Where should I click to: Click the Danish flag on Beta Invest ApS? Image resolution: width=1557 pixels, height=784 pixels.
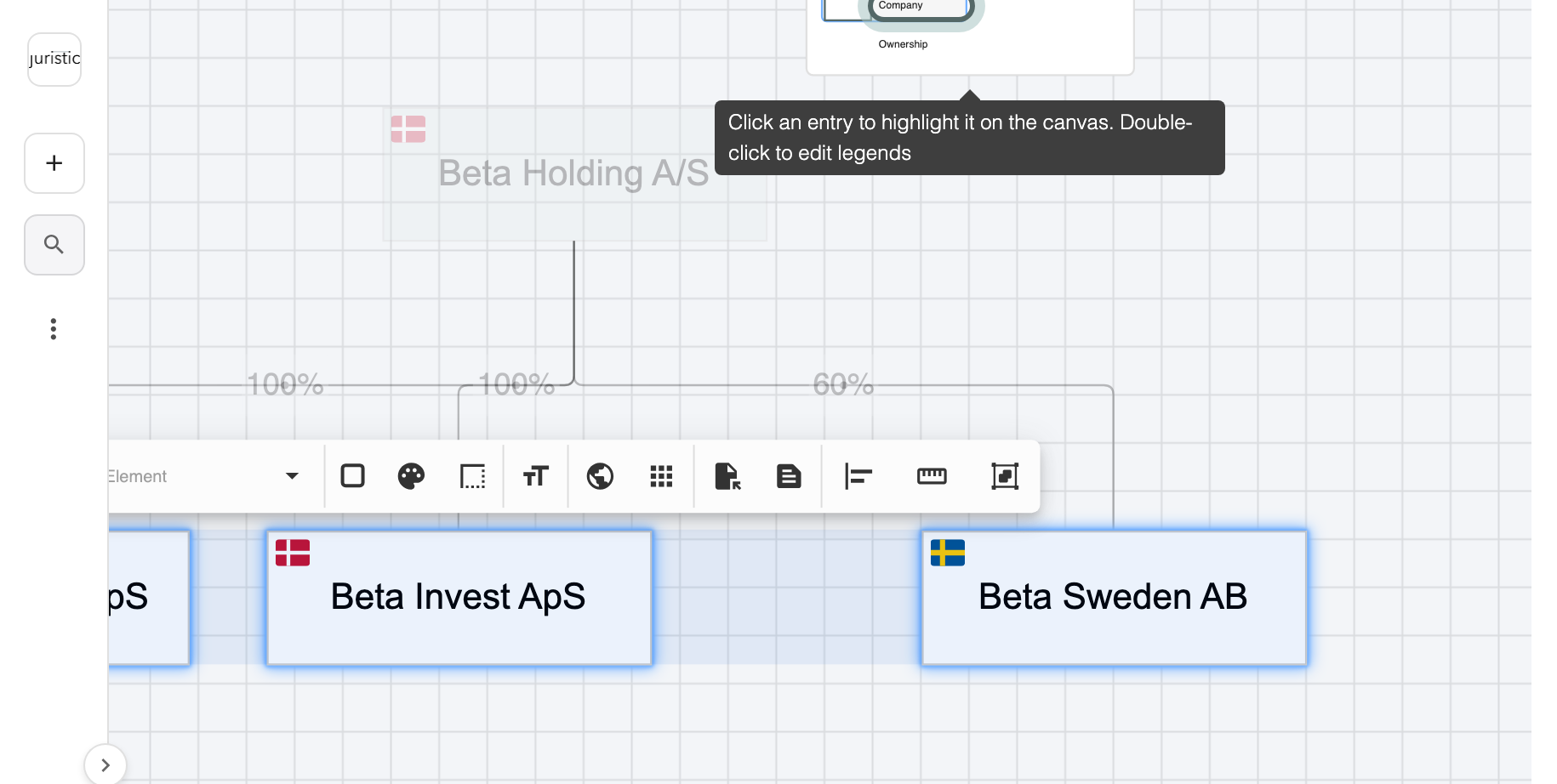(x=293, y=553)
